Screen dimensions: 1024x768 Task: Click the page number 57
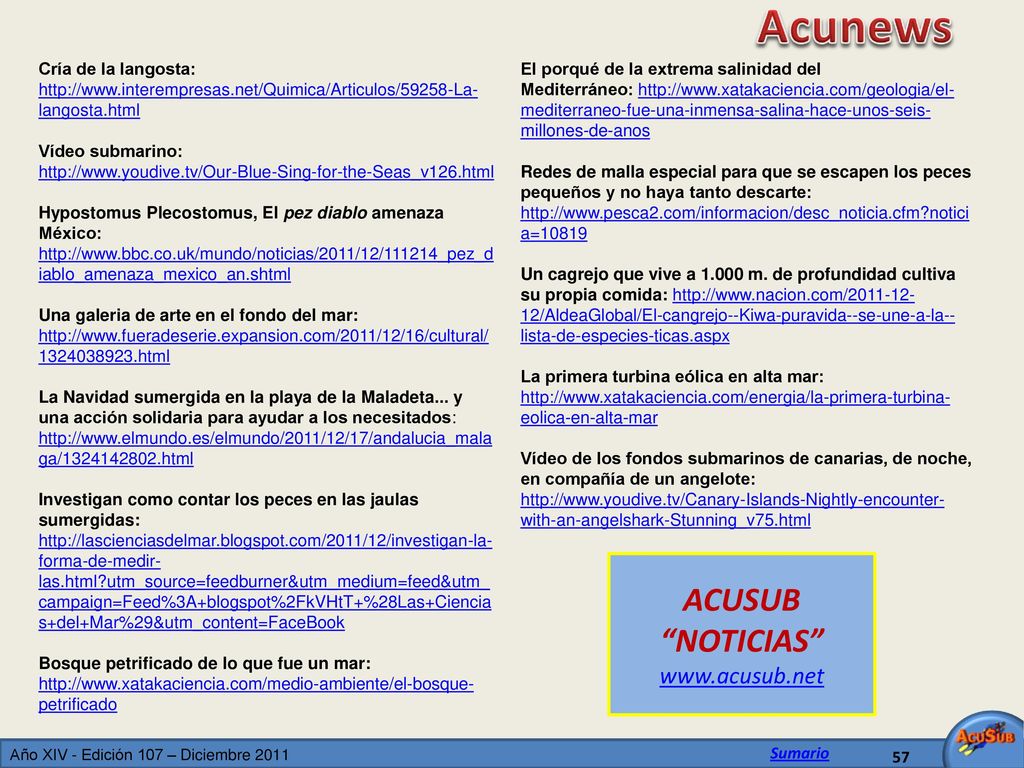(901, 757)
